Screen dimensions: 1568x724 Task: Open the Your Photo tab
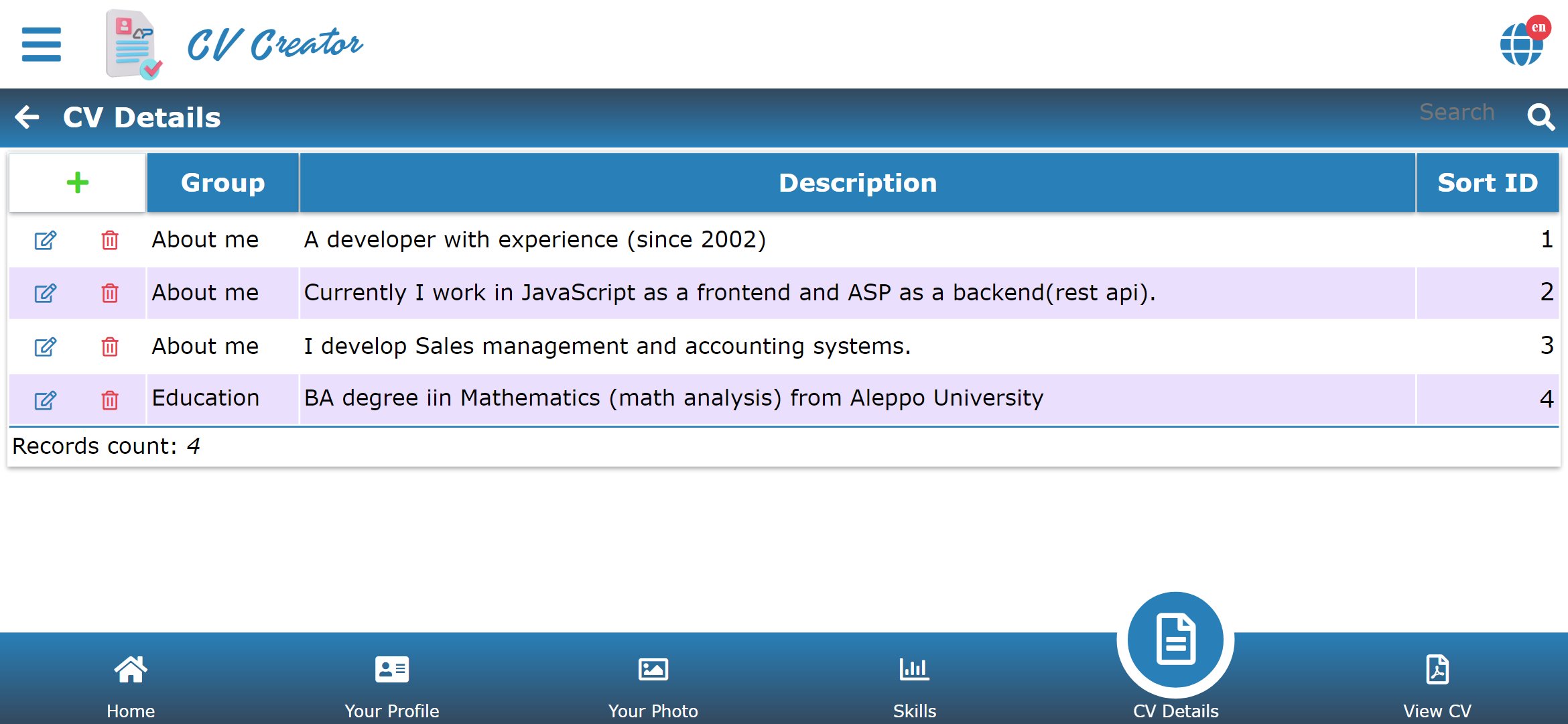[x=653, y=684]
